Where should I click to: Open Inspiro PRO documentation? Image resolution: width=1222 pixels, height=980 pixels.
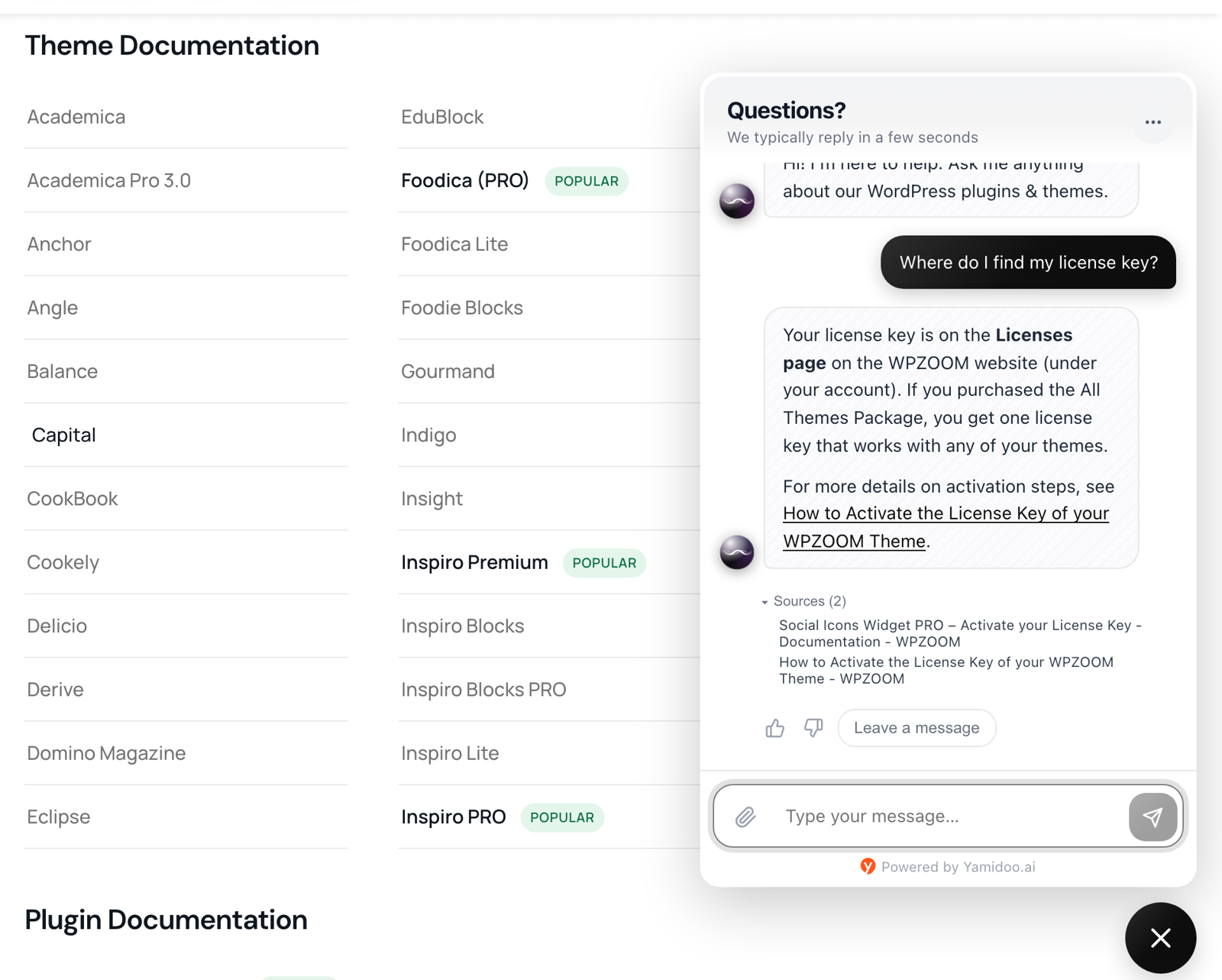[x=454, y=817]
